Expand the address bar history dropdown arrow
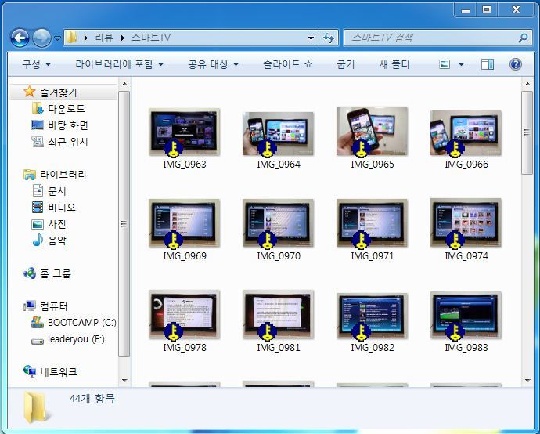The height and width of the screenshot is (434, 540). point(311,38)
